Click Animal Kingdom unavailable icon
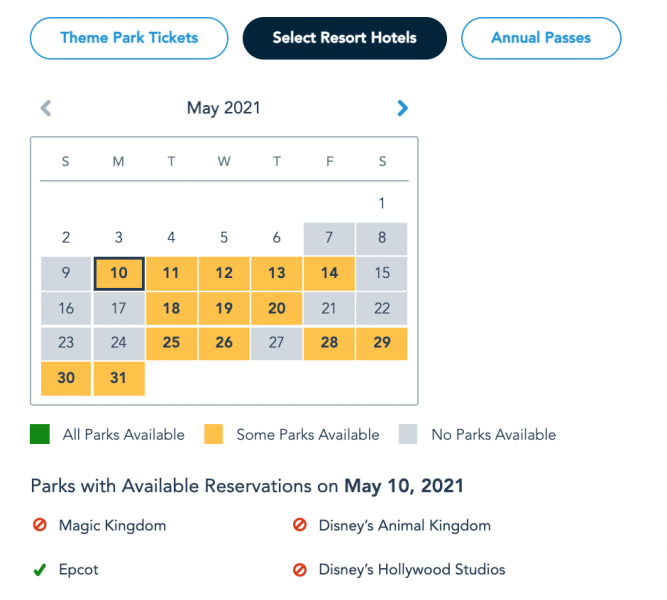Image resolution: width=667 pixels, height=600 pixels. [x=299, y=525]
